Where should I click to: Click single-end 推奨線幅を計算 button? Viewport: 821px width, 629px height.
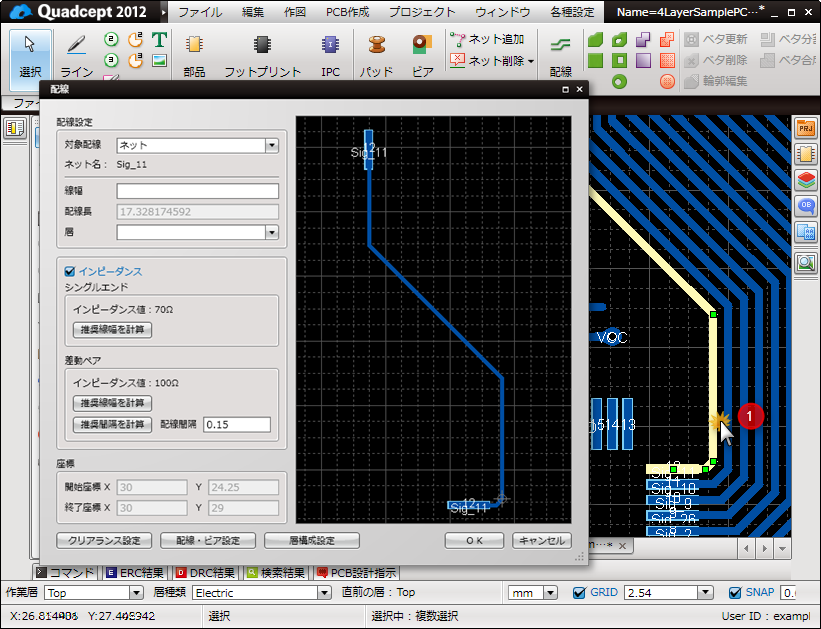tap(113, 329)
